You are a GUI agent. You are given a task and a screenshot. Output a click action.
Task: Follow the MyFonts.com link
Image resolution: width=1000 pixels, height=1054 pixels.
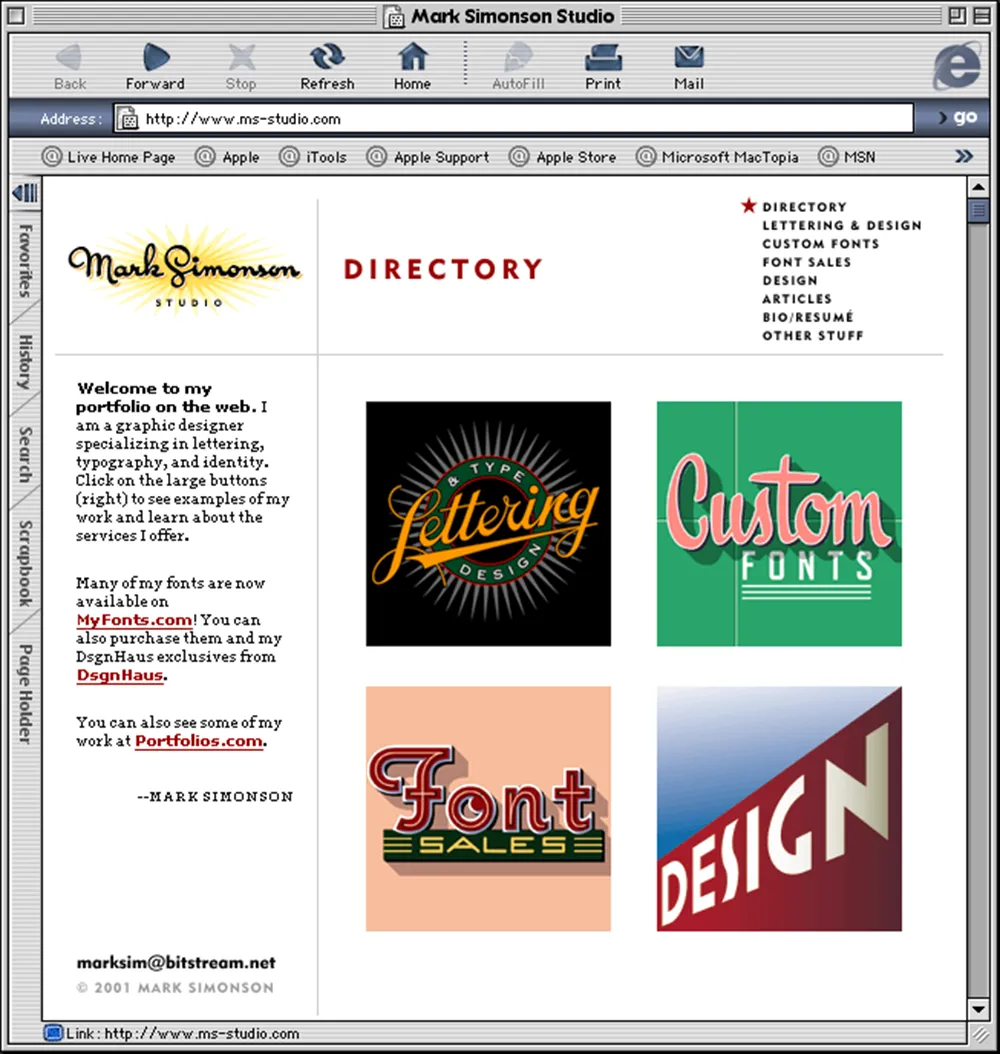tap(134, 620)
